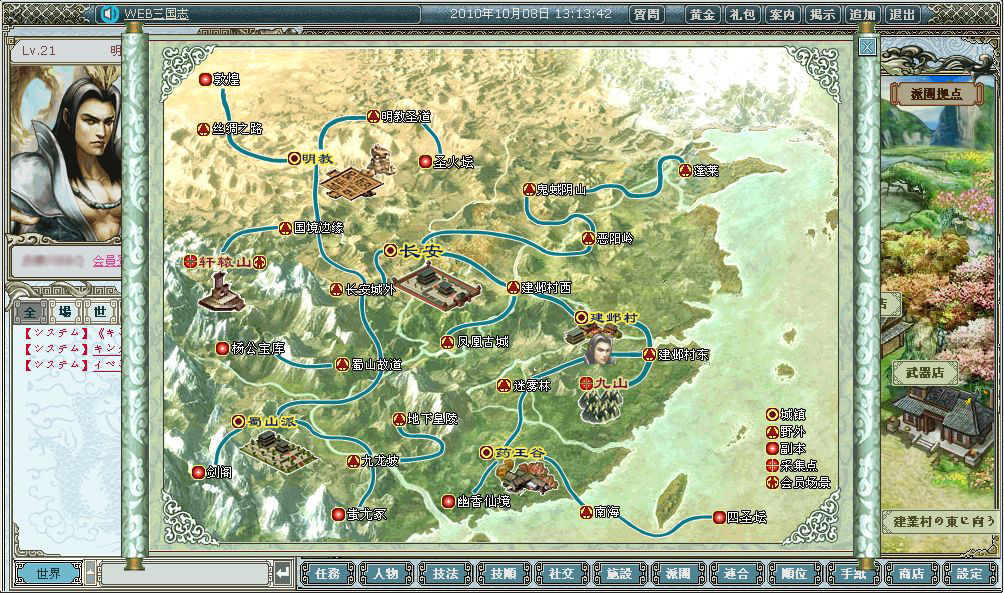This screenshot has height=593, width=1004.
Task: Open the 設定 settings button
Action: (968, 574)
